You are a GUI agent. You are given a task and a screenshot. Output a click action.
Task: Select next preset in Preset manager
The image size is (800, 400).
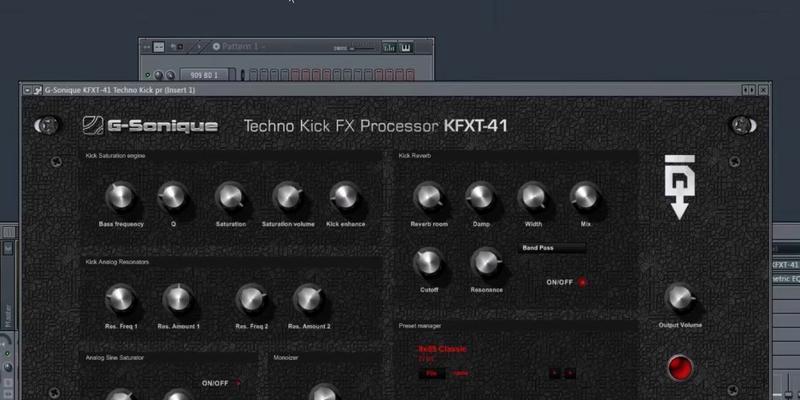coord(570,373)
